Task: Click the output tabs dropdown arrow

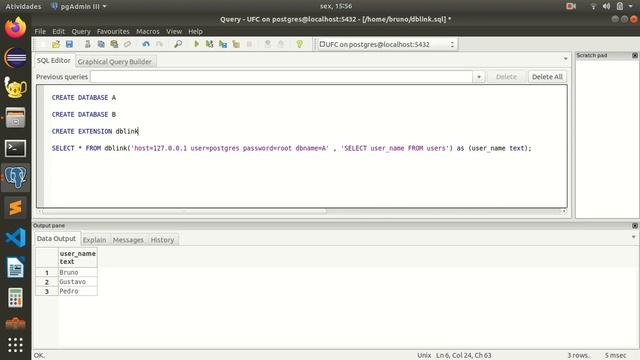Action: click(633, 237)
